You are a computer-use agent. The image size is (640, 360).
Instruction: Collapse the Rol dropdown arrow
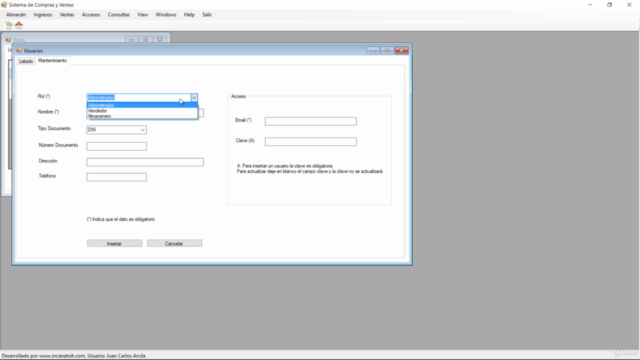[x=194, y=98]
